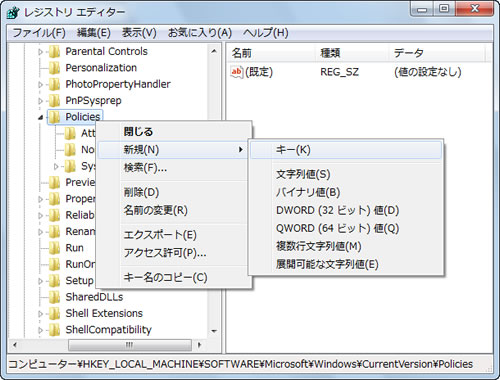Expand the Setup tree node
The width and height of the screenshot is (500, 380).
41,281
